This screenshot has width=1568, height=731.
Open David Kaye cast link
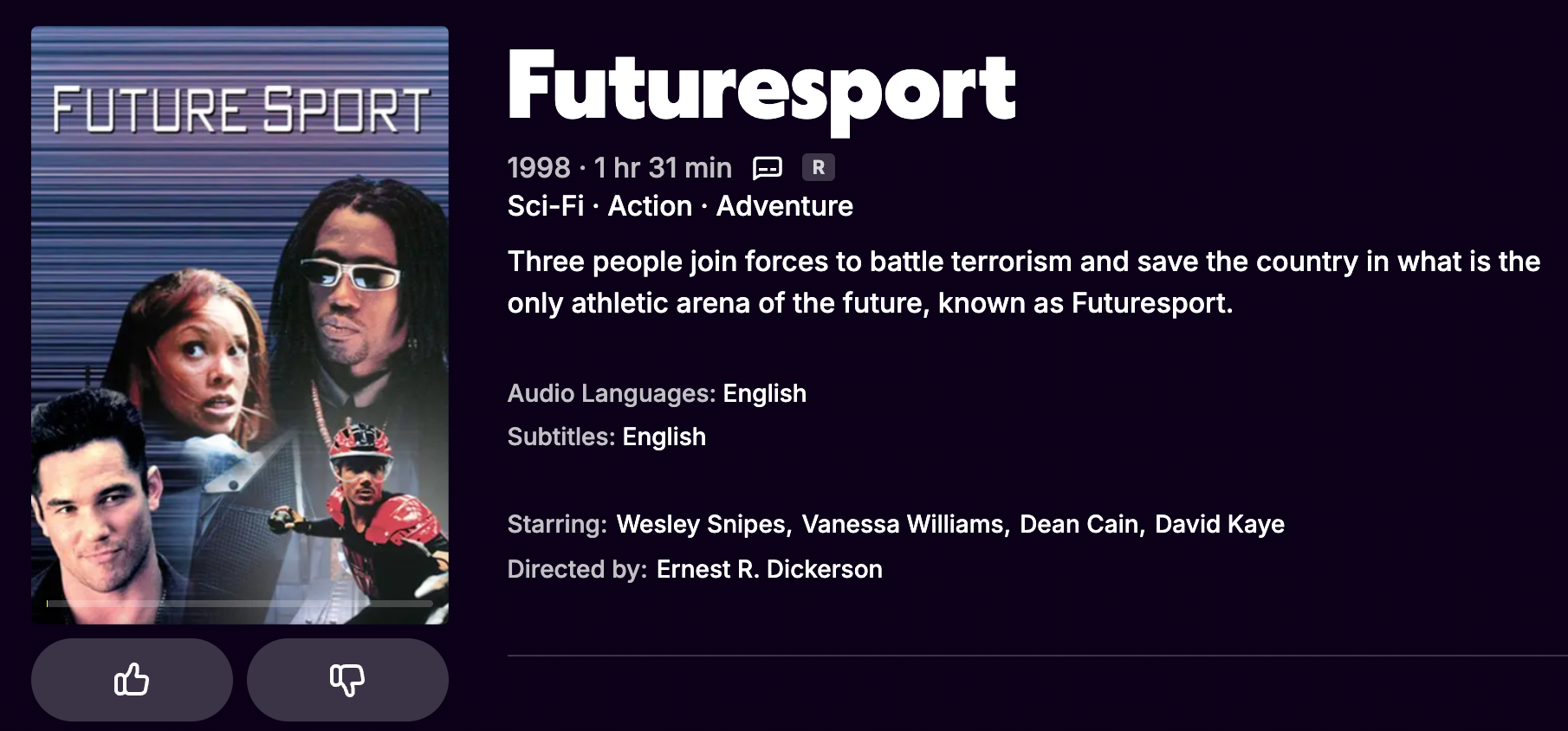(1219, 524)
